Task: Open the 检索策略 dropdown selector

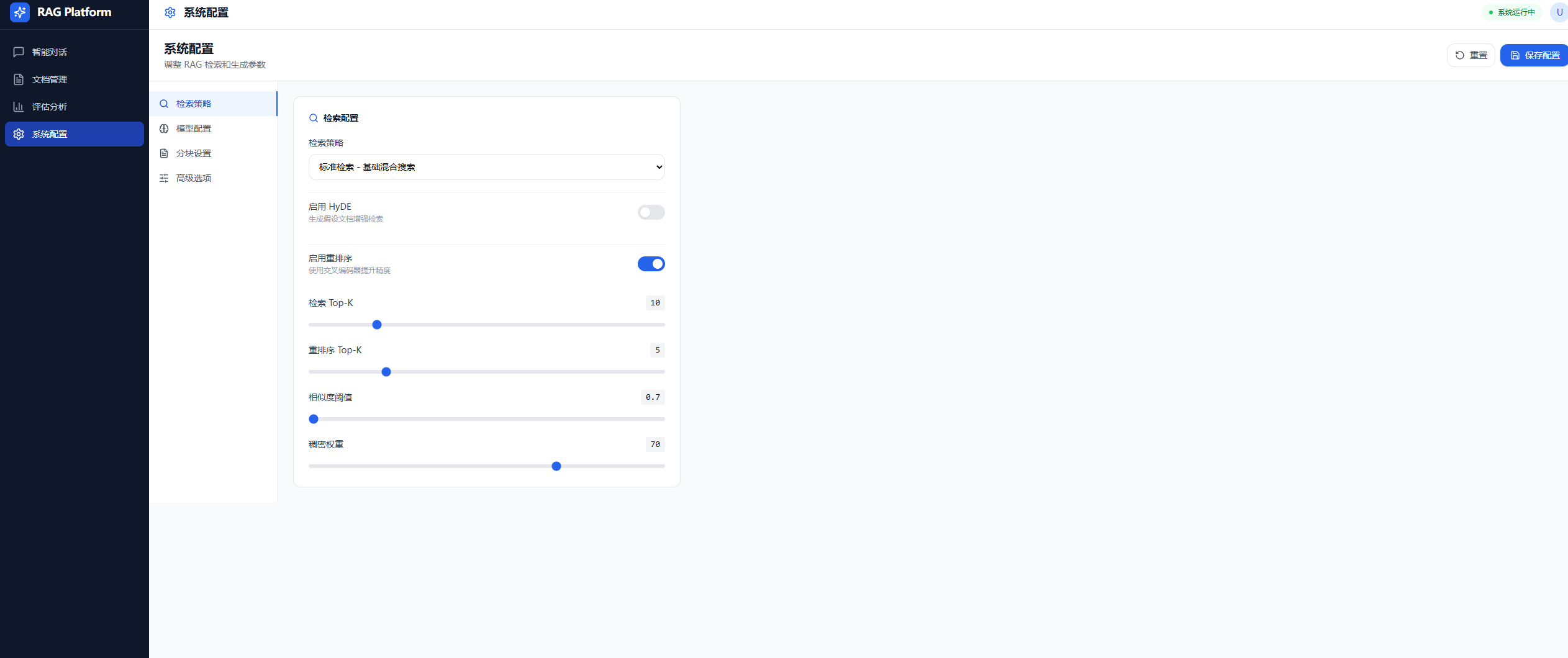Action: (x=487, y=167)
